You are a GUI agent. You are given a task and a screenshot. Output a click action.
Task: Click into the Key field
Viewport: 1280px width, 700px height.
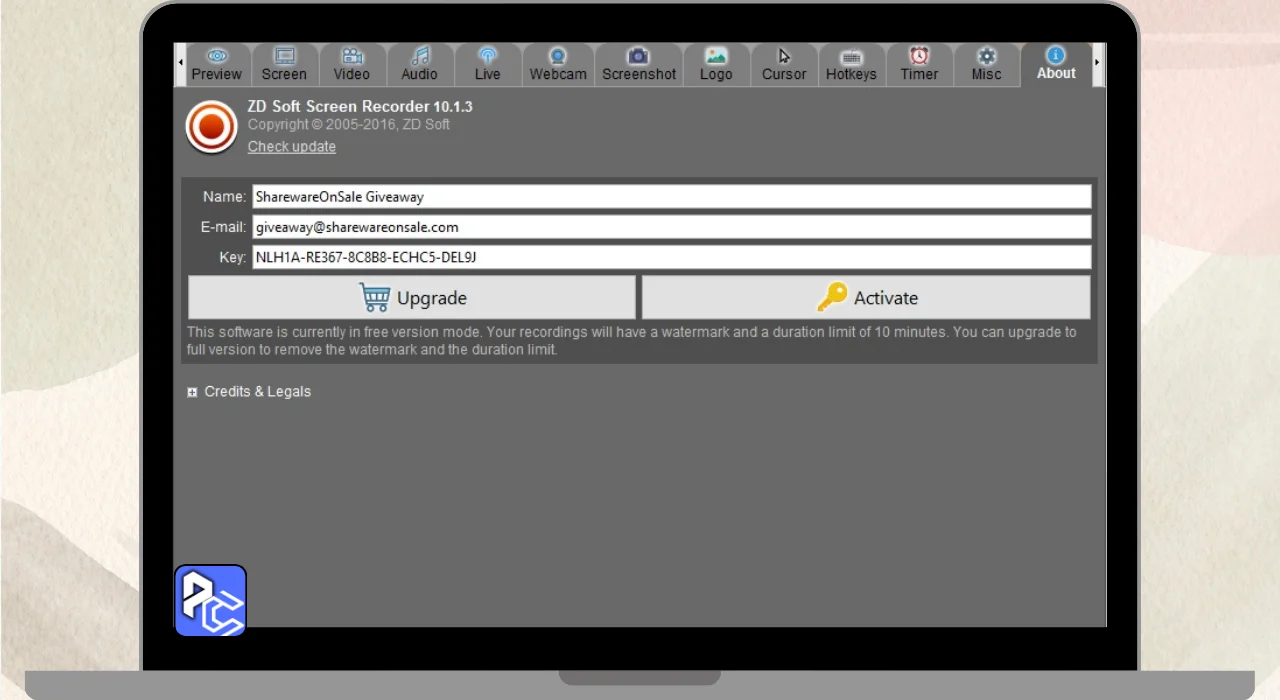coord(671,257)
